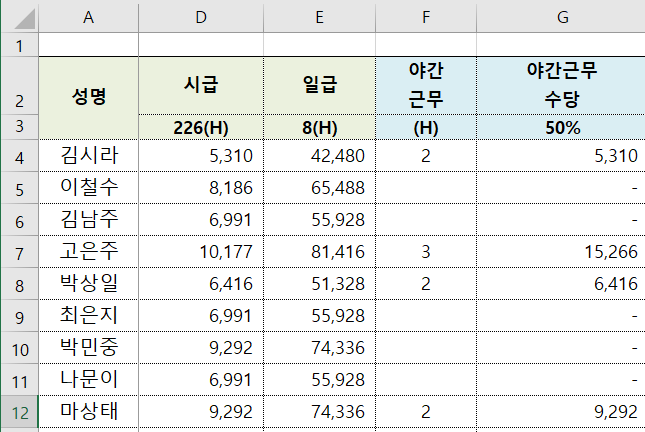Select the name cell 마상태
The image size is (645, 432).
(89, 411)
